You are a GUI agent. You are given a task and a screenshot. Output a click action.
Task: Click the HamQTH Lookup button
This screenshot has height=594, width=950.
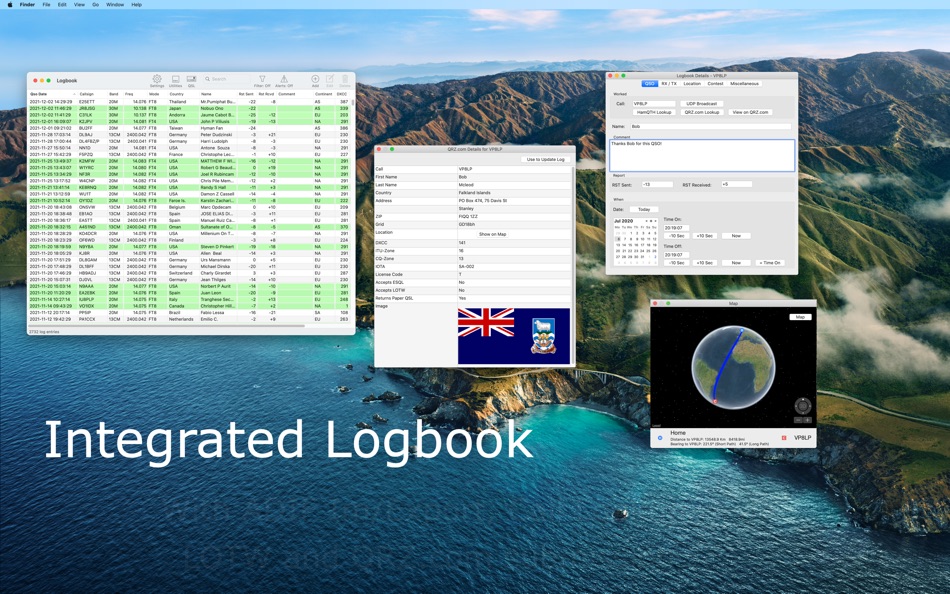click(x=654, y=112)
